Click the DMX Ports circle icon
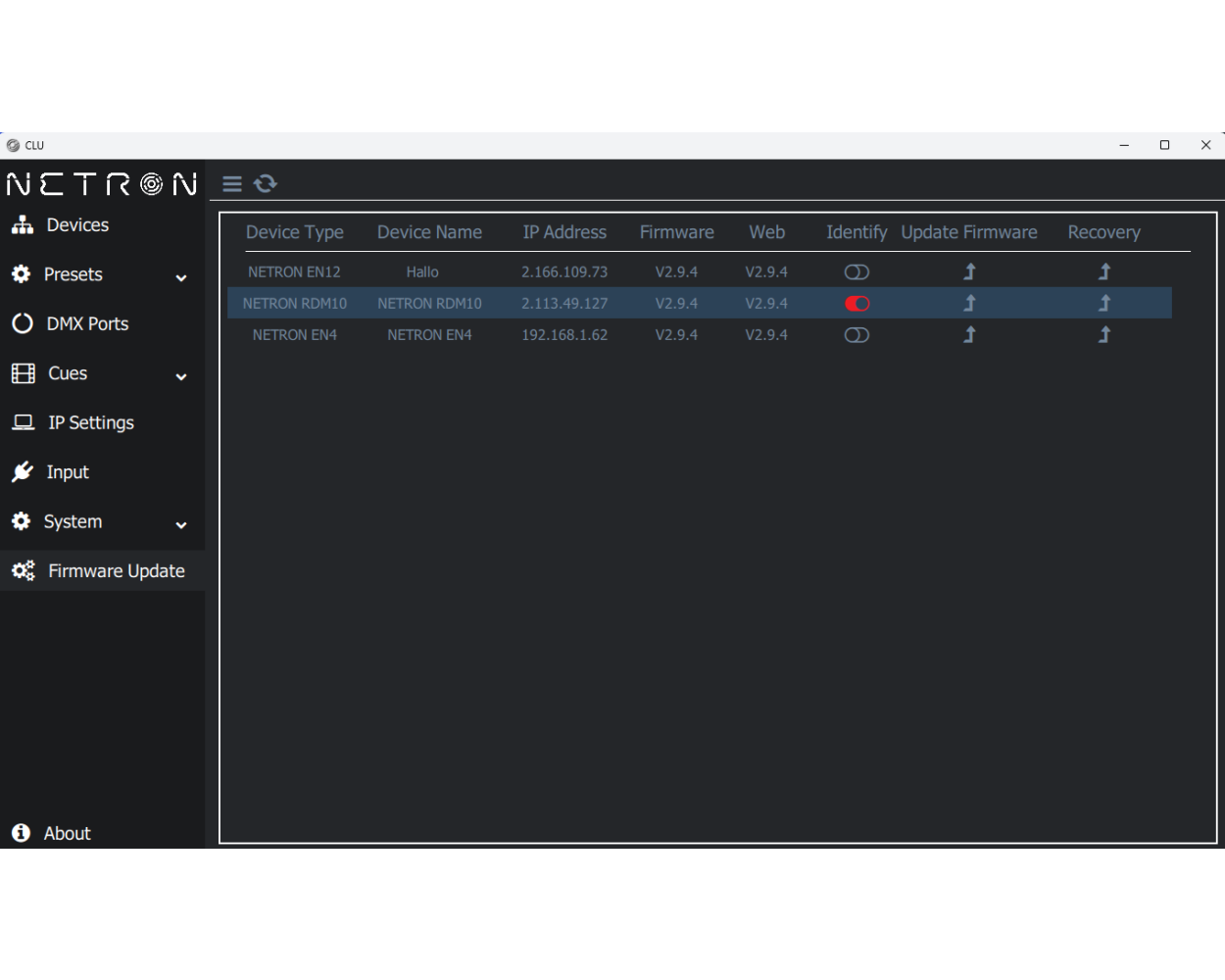This screenshot has height=980, width=1225. coord(23,323)
